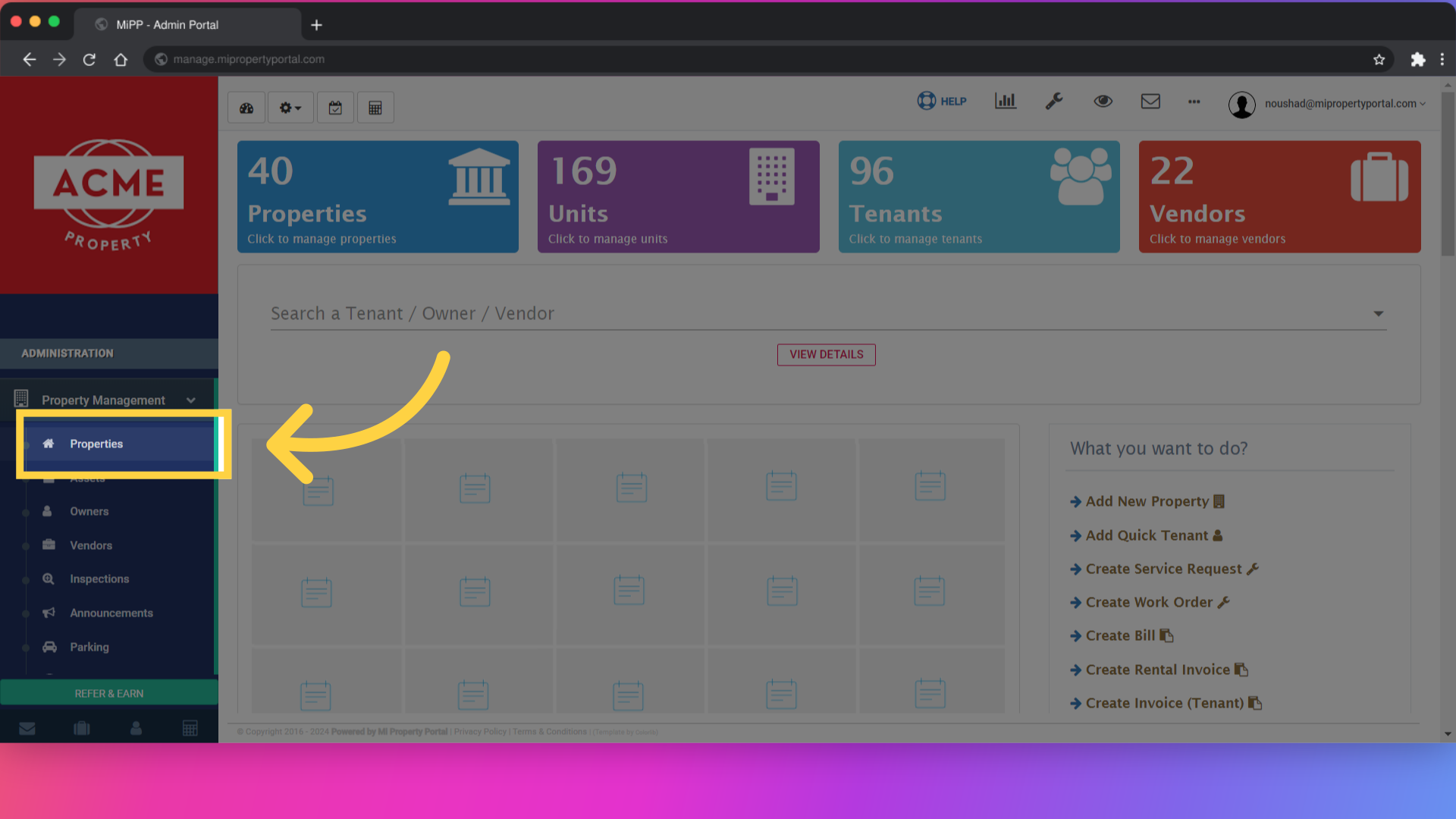Select Properties in the sidebar
The image size is (1456, 819).
[96, 444]
